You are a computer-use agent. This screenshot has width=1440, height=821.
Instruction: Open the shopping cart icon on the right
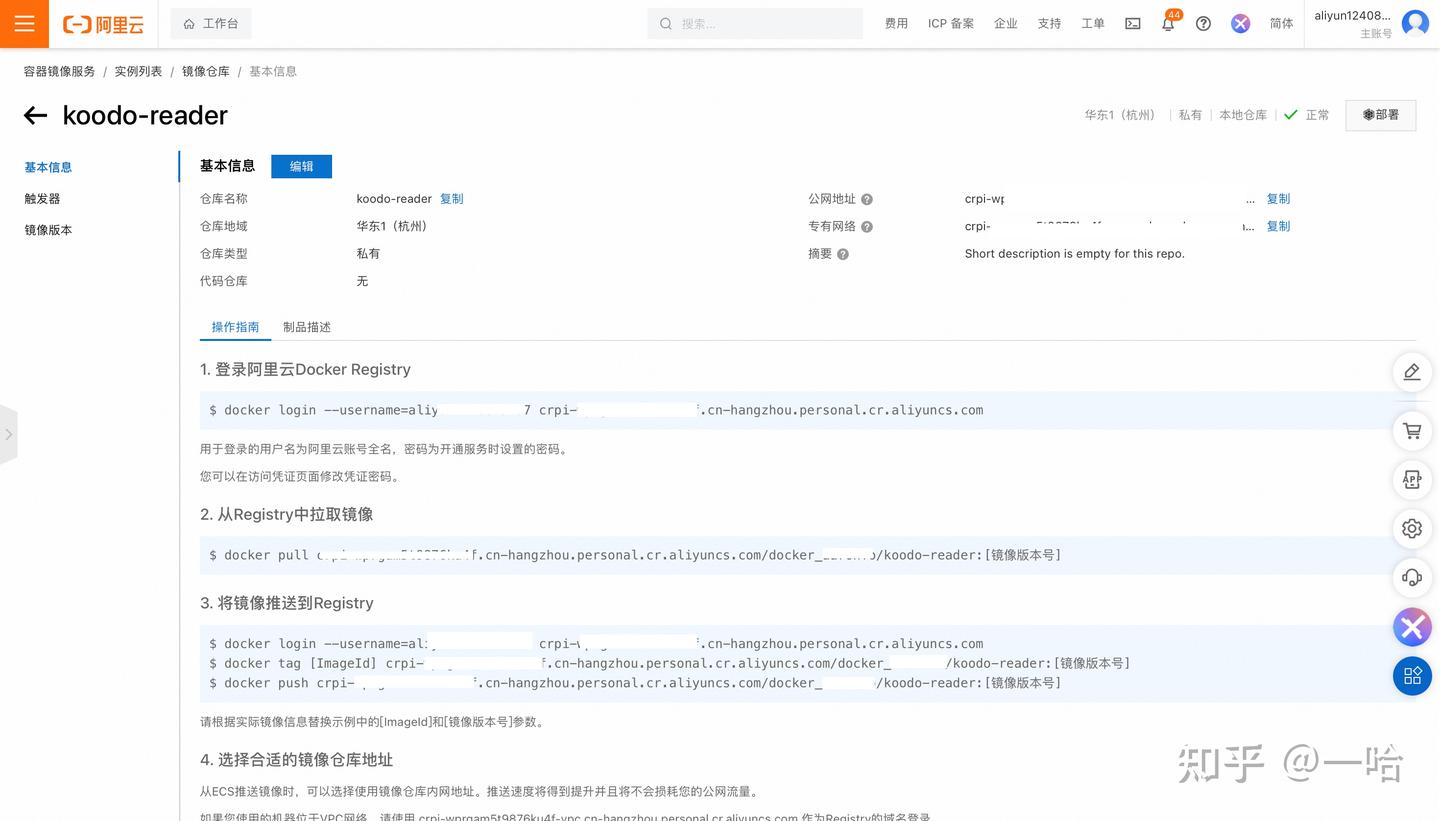(x=1411, y=430)
